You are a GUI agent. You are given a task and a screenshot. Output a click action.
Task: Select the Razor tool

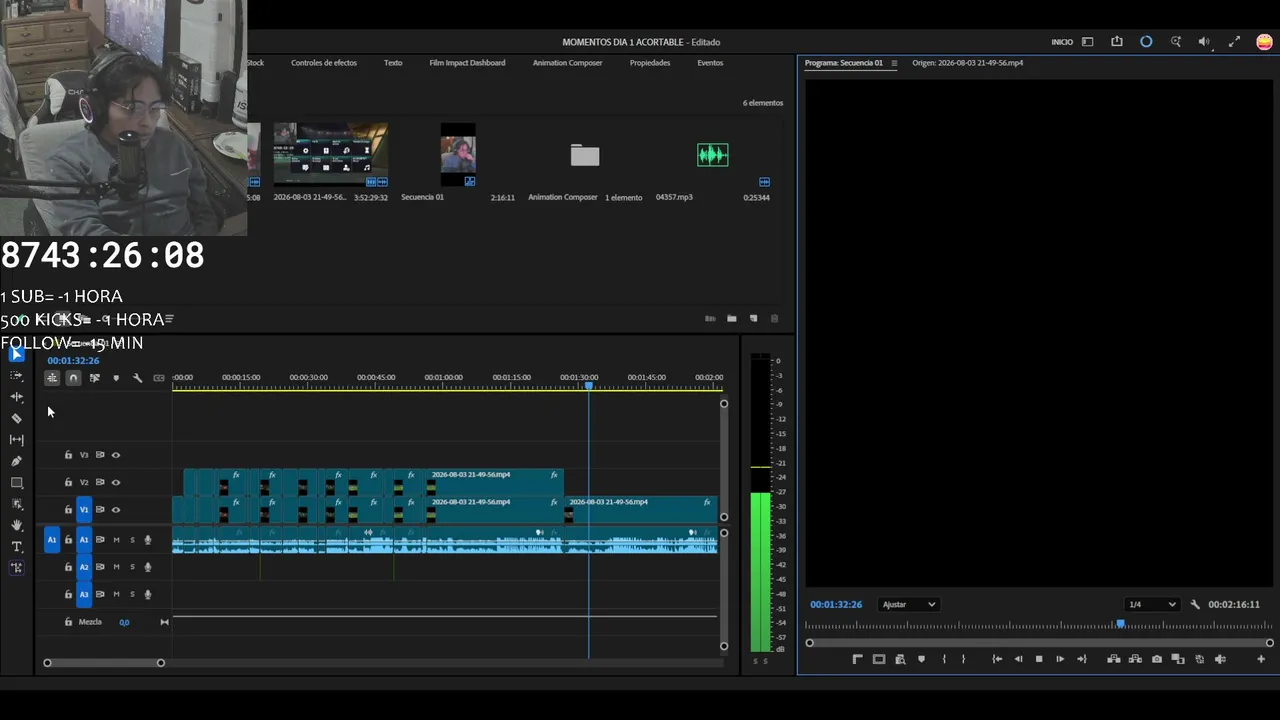(16, 418)
